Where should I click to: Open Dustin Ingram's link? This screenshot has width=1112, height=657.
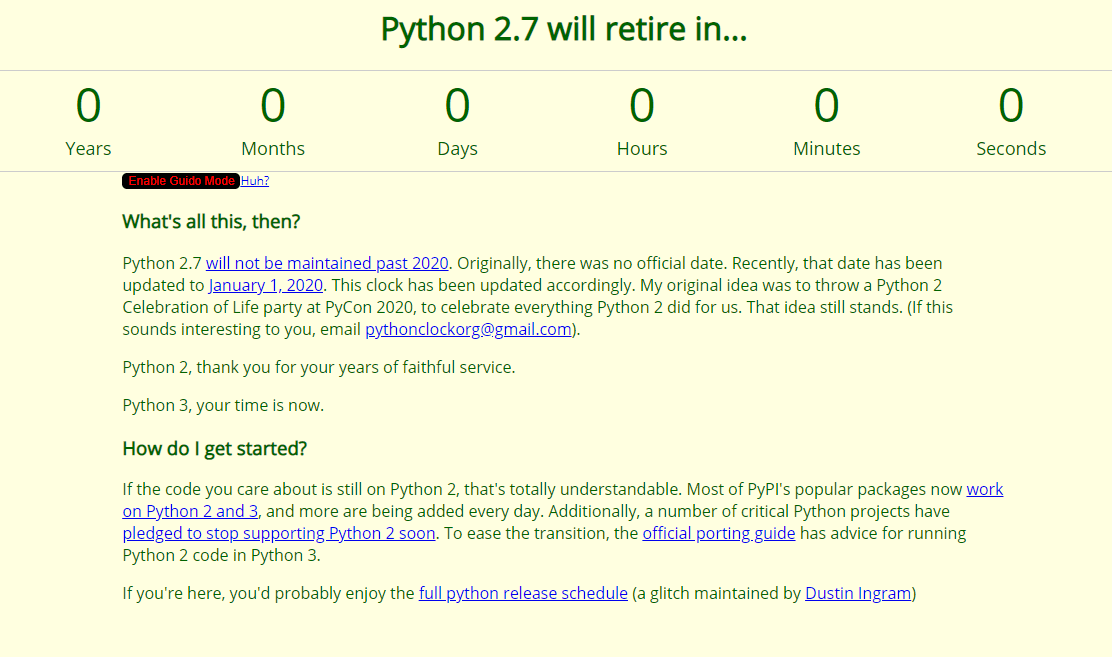tap(858, 593)
